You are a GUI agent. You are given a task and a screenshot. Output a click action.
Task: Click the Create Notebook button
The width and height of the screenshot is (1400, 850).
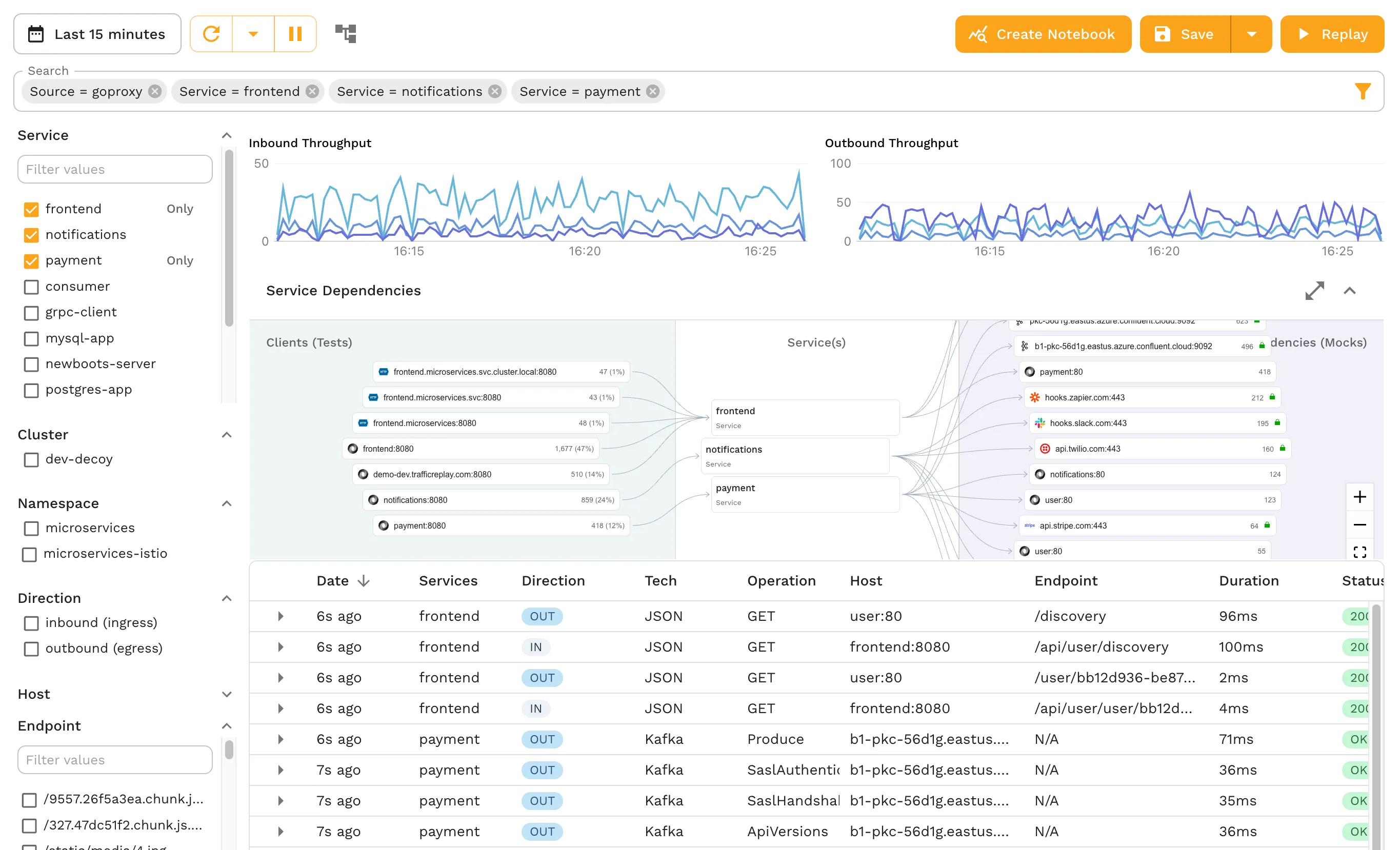click(1043, 33)
